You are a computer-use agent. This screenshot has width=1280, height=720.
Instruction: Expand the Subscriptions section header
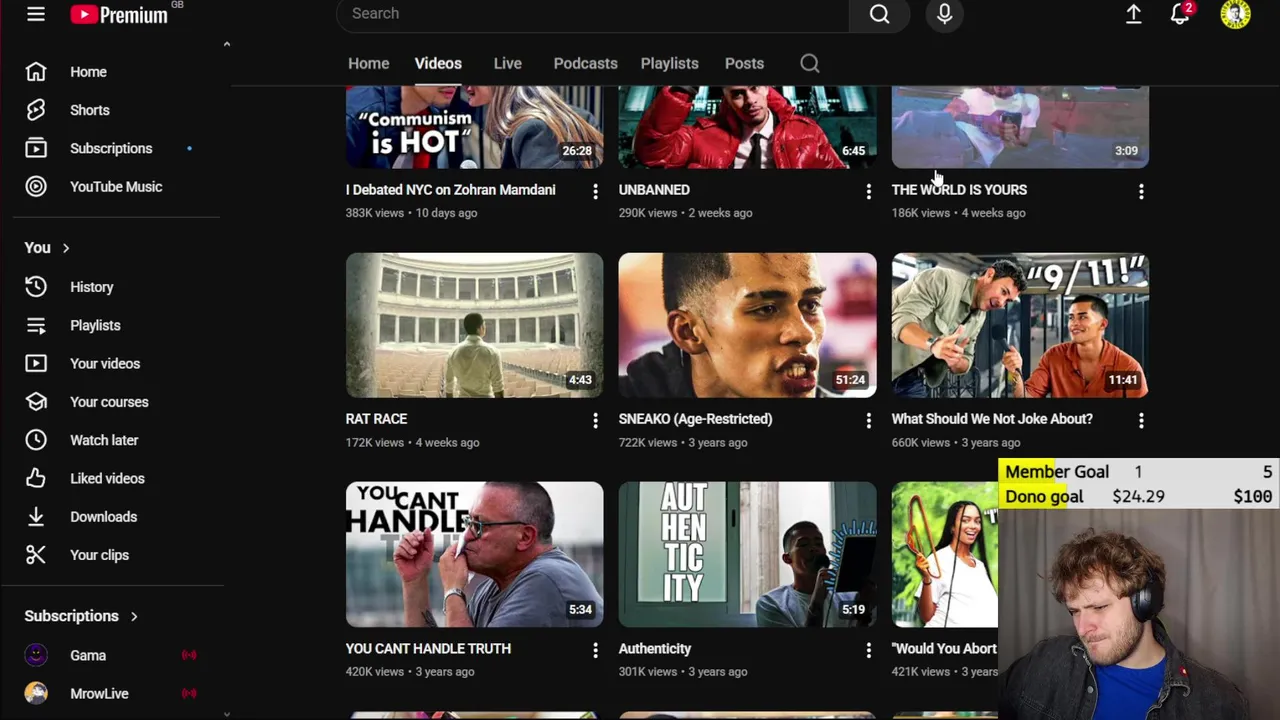[81, 616]
